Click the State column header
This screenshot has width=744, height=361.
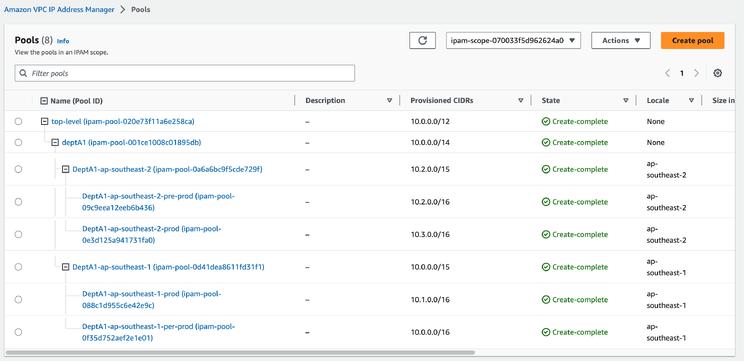click(550, 101)
